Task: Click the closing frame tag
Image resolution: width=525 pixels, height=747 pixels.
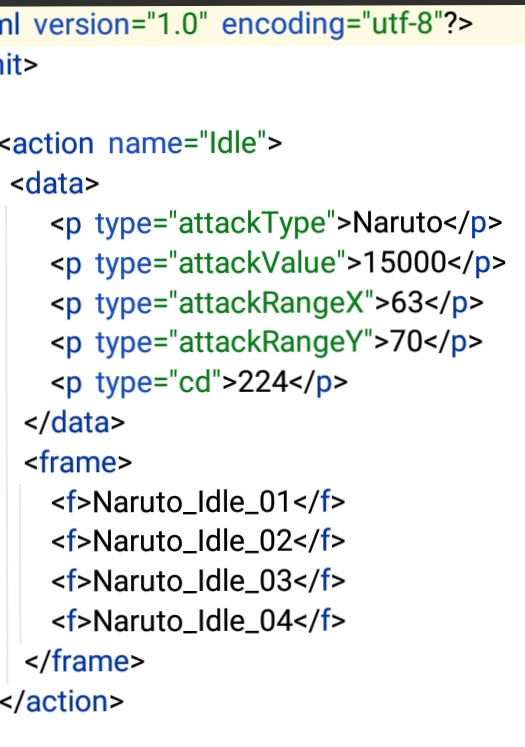Action: (x=84, y=661)
